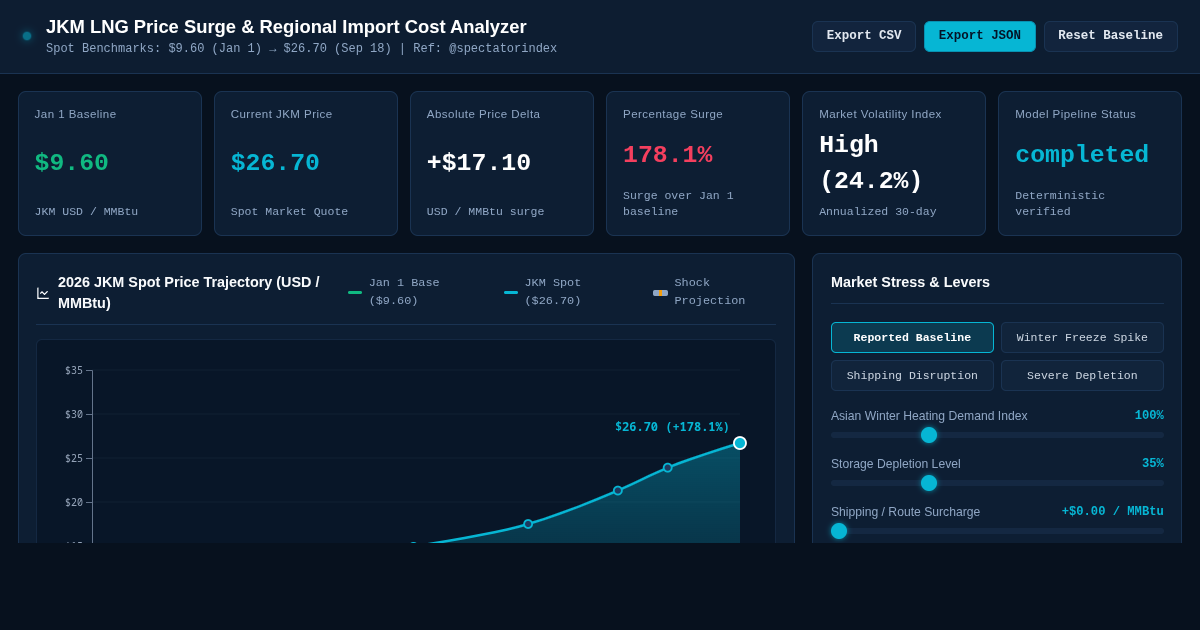Choose the Shipping Disruption scenario
The height and width of the screenshot is (630, 1200).
[912, 376]
